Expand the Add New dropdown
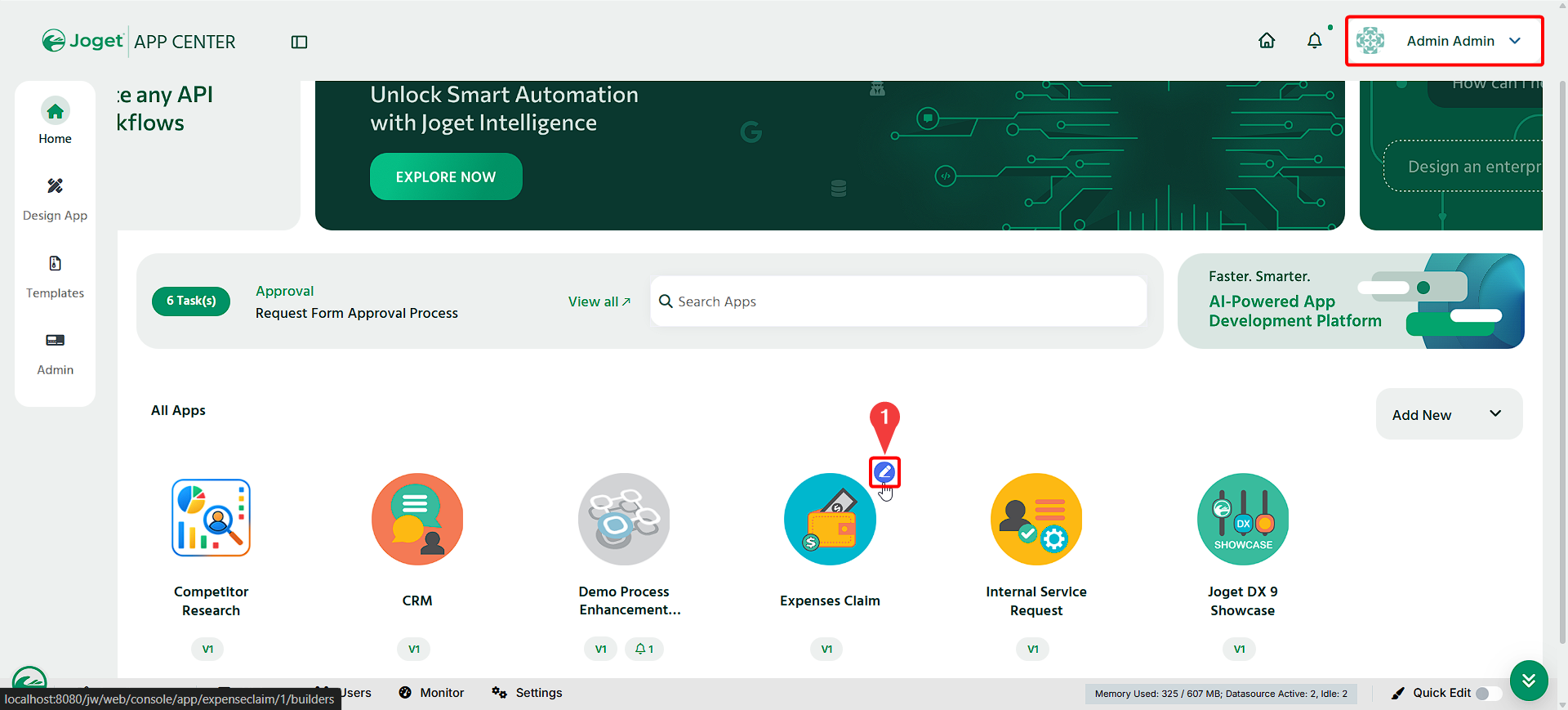 (1449, 414)
